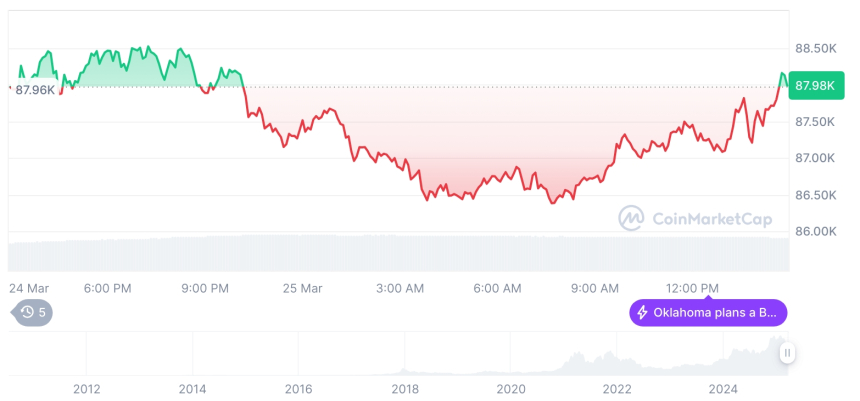Click the history clock badge showing 5
Image resolution: width=860 pixels, height=401 pixels.
(x=34, y=312)
